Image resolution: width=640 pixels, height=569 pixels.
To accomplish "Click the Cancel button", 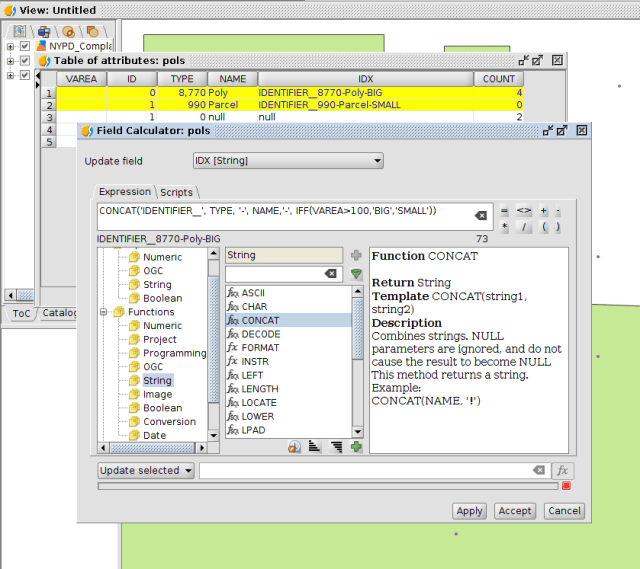I will click(564, 510).
